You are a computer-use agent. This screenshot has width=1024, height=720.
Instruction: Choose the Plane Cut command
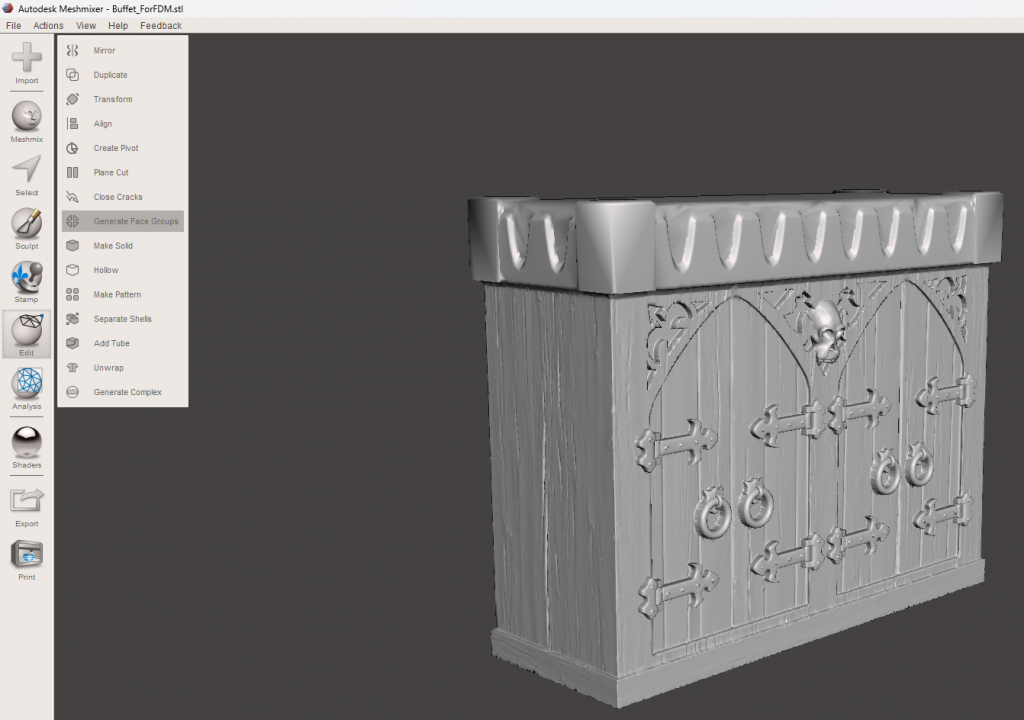110,172
